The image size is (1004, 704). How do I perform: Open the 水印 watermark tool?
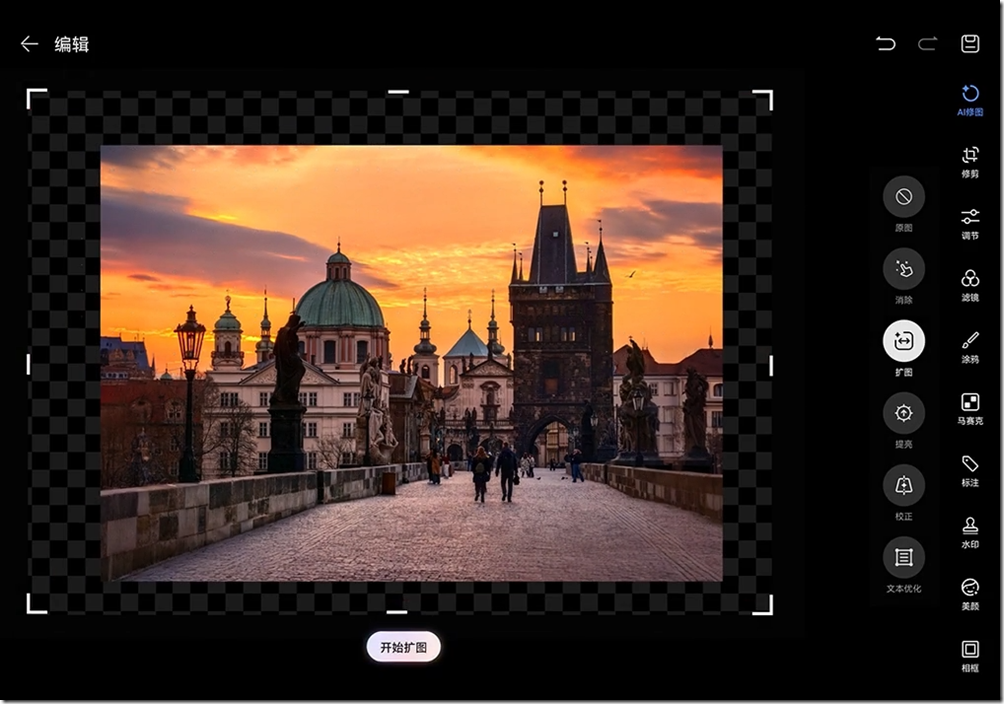970,533
